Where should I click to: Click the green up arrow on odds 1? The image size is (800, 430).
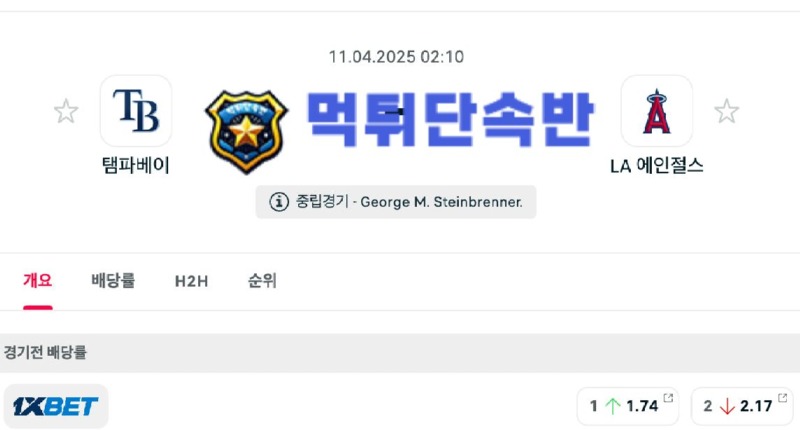(x=612, y=406)
